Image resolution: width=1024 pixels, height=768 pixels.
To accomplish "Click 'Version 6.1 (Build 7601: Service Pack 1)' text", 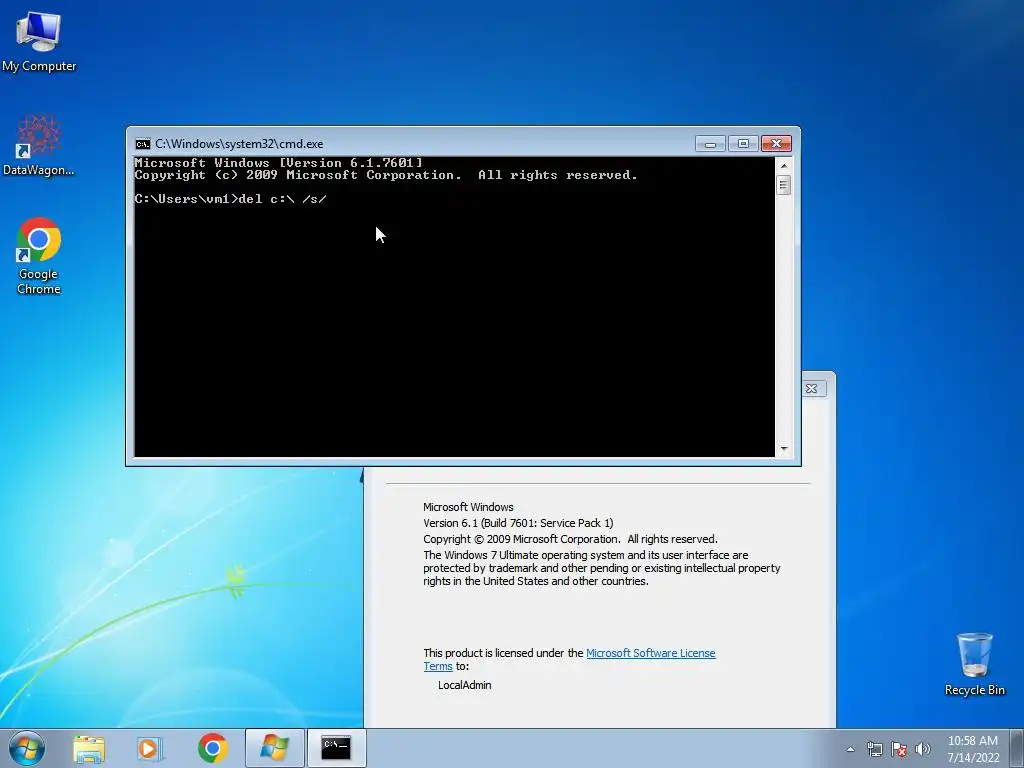I will pyautogui.click(x=518, y=523).
